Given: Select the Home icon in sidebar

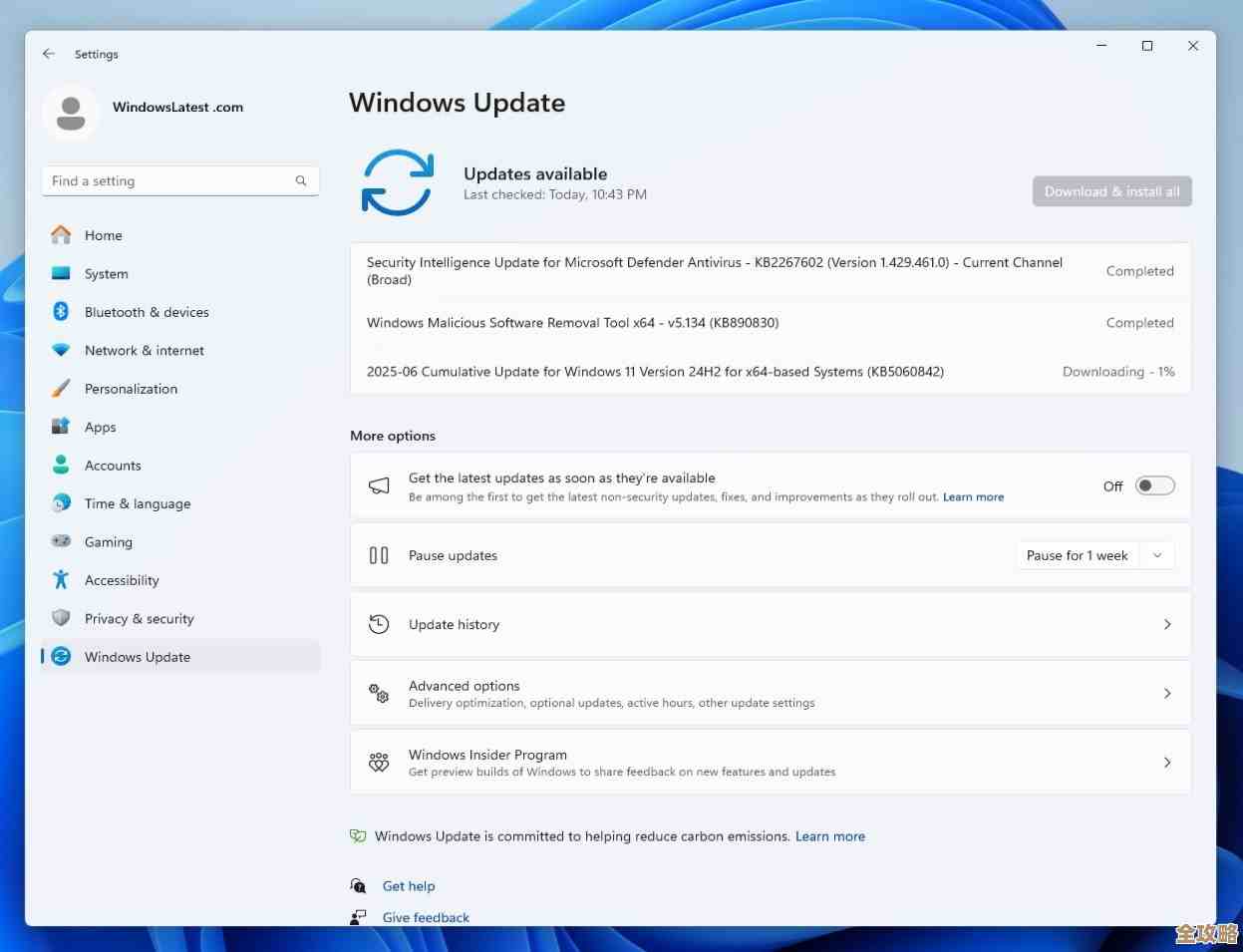Looking at the screenshot, I should click(x=61, y=235).
